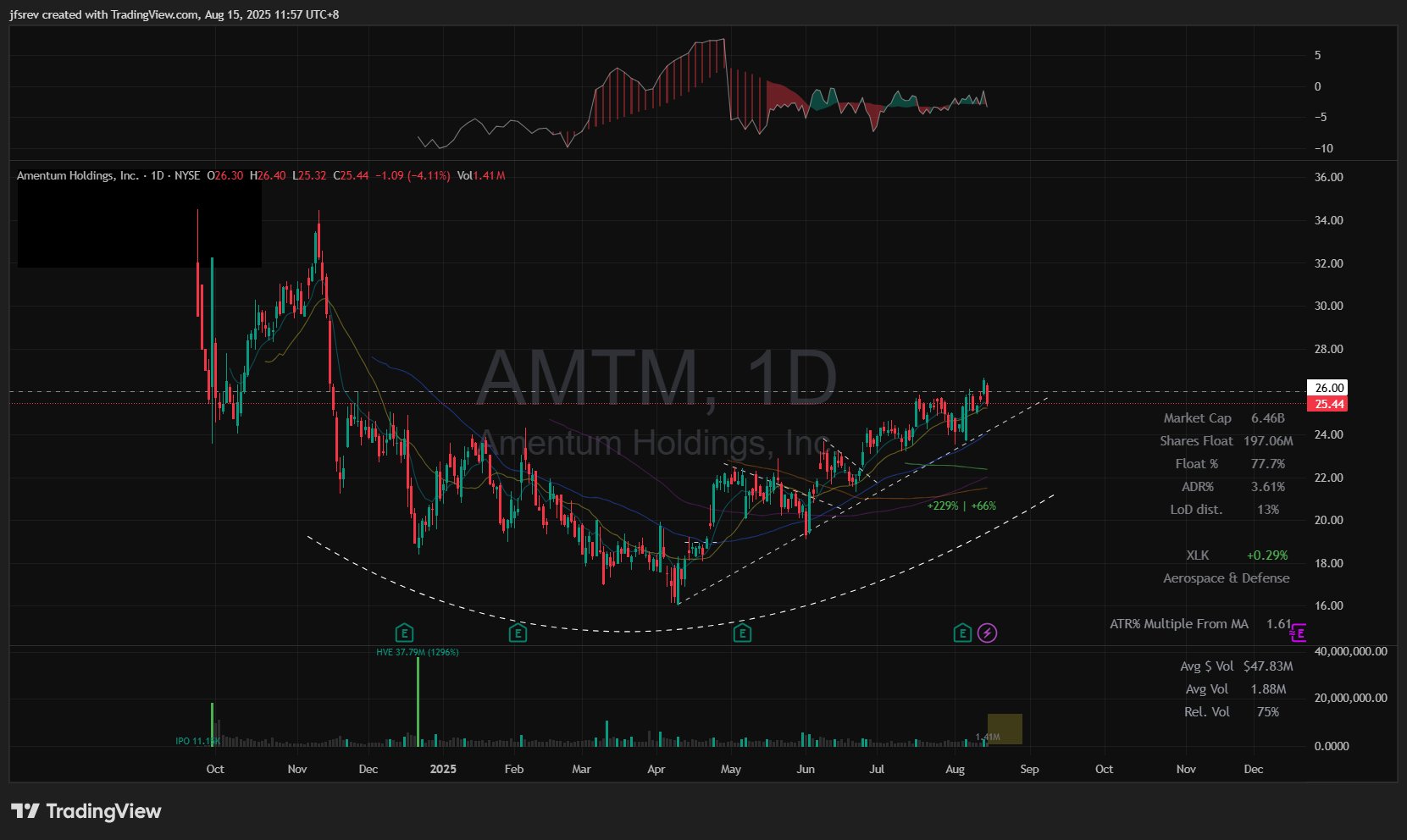Click the low value L25.32

click(309, 175)
